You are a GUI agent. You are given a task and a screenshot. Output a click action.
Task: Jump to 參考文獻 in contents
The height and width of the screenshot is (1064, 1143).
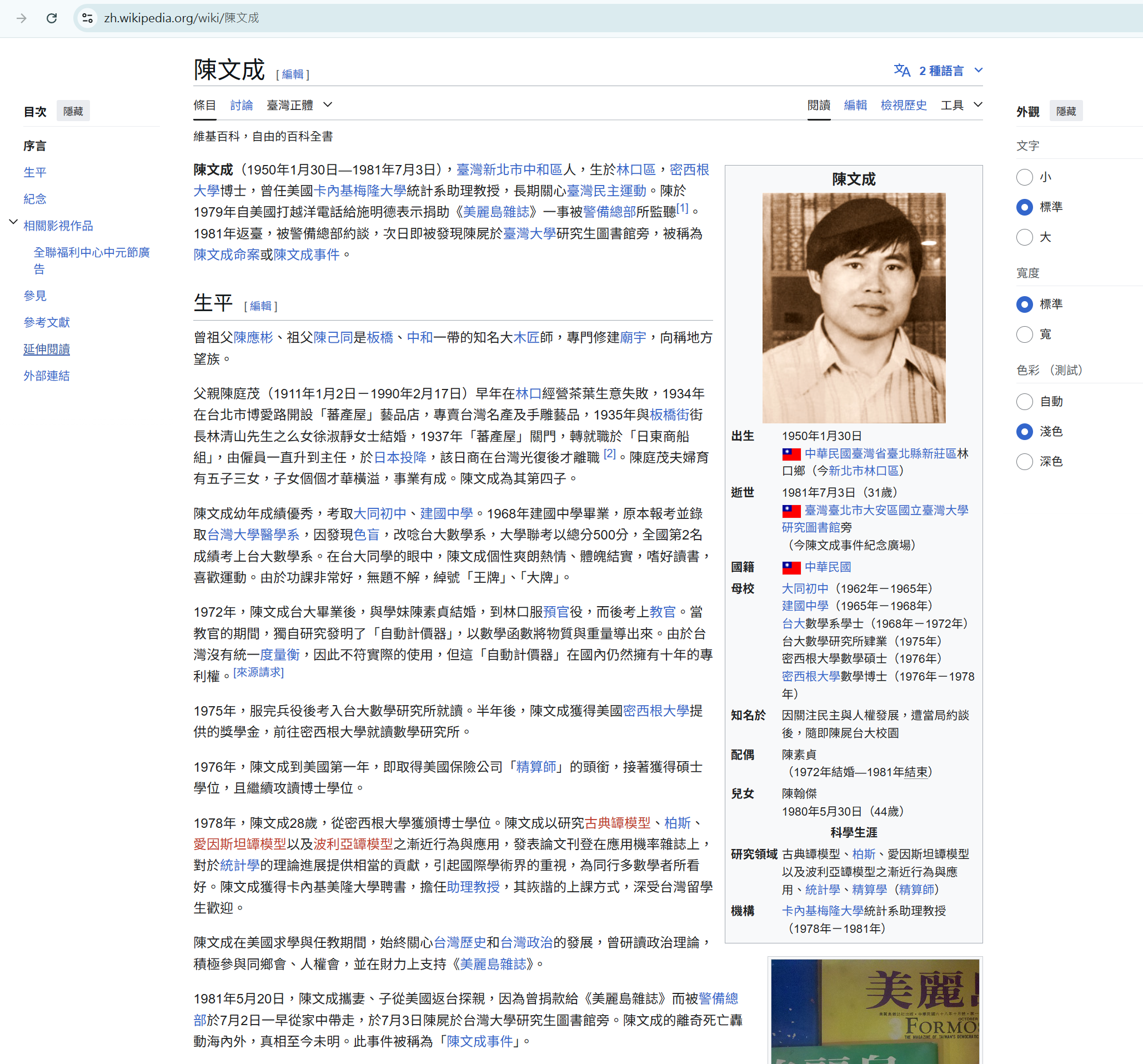(47, 322)
